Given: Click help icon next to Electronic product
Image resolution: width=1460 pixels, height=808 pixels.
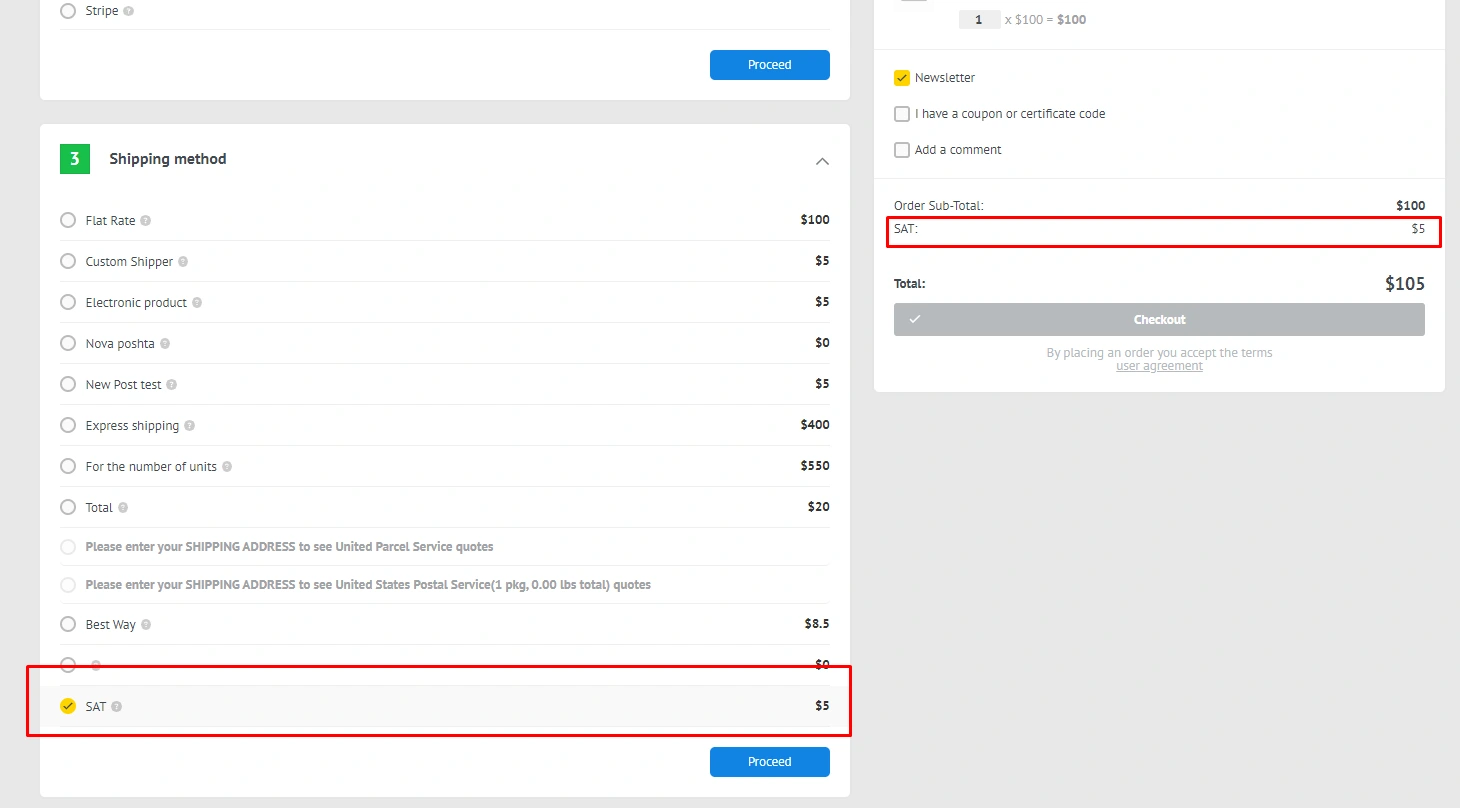Looking at the screenshot, I should coord(197,303).
